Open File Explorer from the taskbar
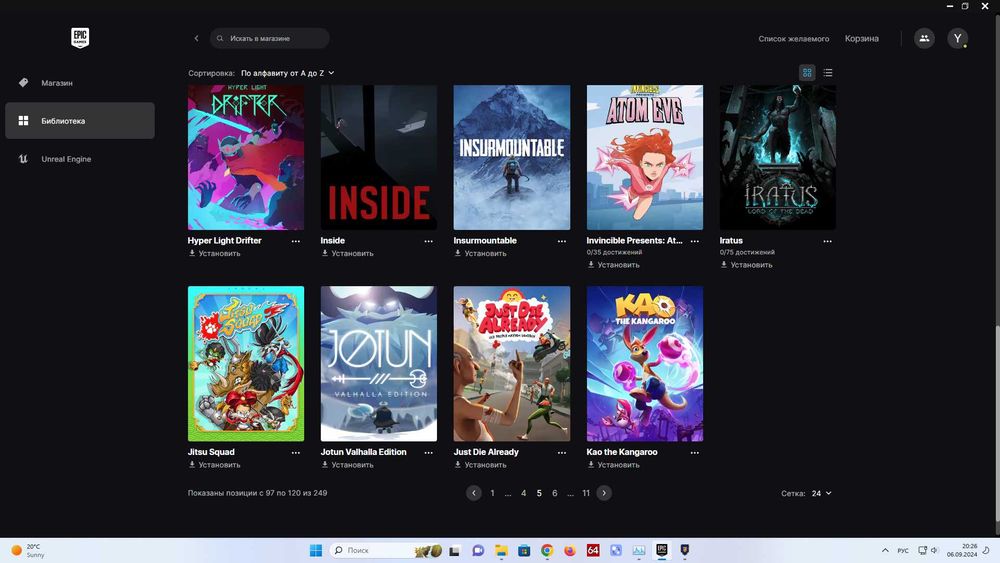Image resolution: width=1000 pixels, height=563 pixels. (501, 550)
